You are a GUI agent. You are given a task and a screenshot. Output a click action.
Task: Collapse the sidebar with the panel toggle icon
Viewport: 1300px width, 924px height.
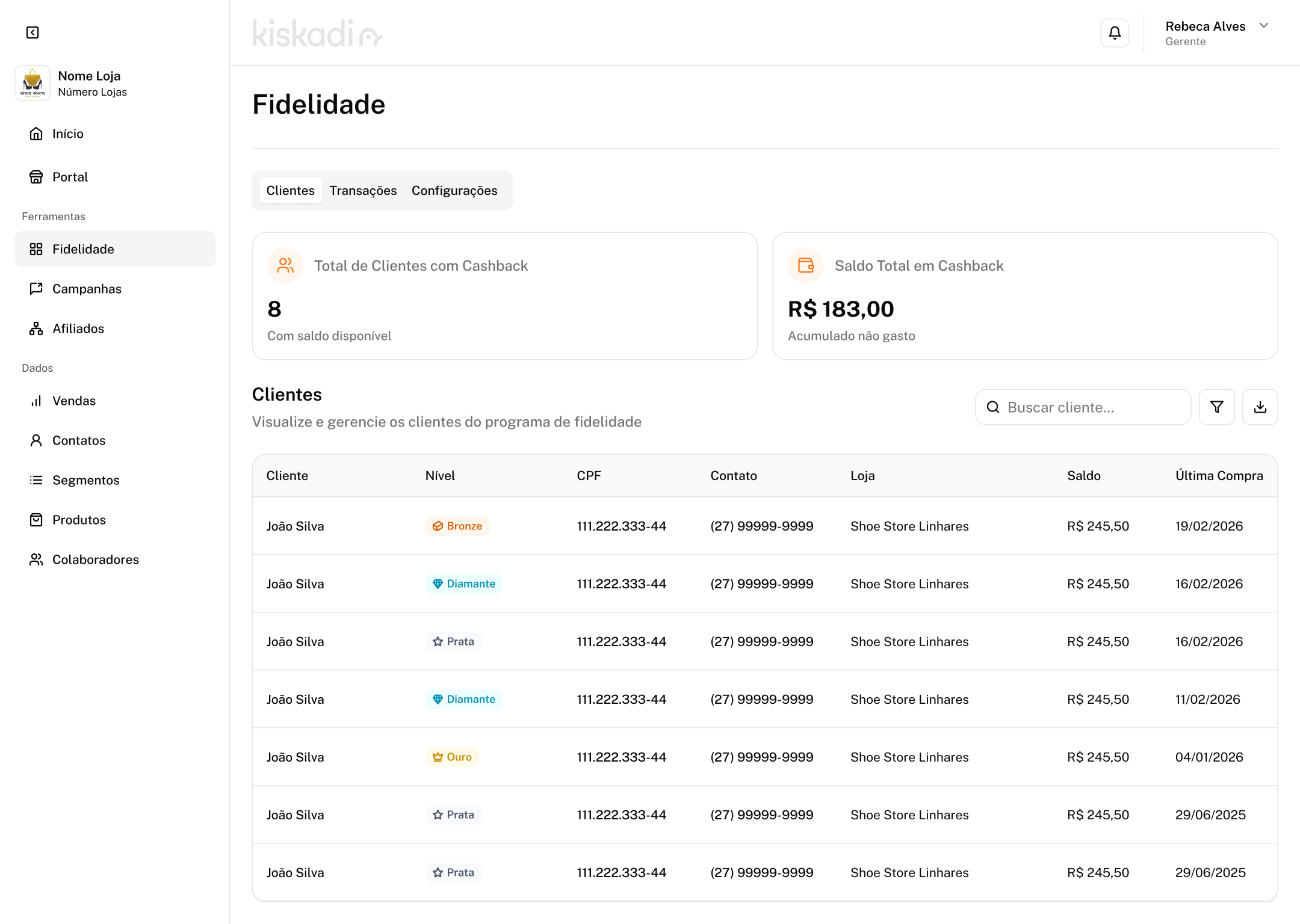(32, 32)
